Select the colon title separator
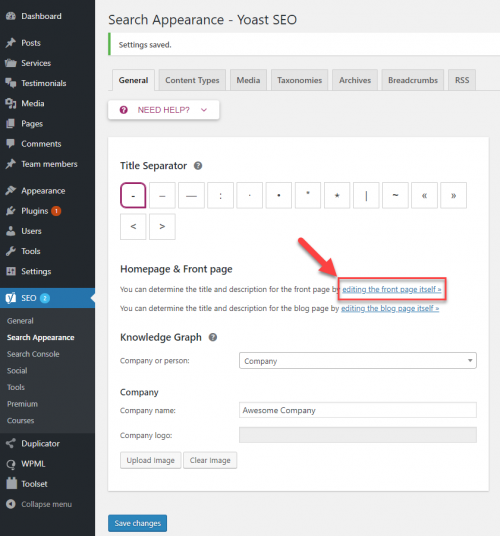 pos(220,196)
